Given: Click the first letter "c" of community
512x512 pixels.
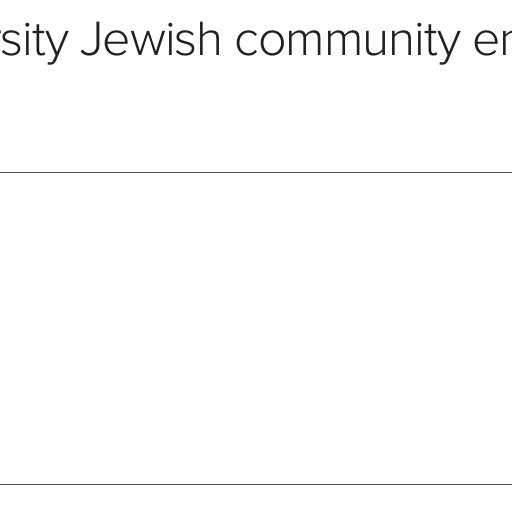Looking at the screenshot, I should point(246,43).
